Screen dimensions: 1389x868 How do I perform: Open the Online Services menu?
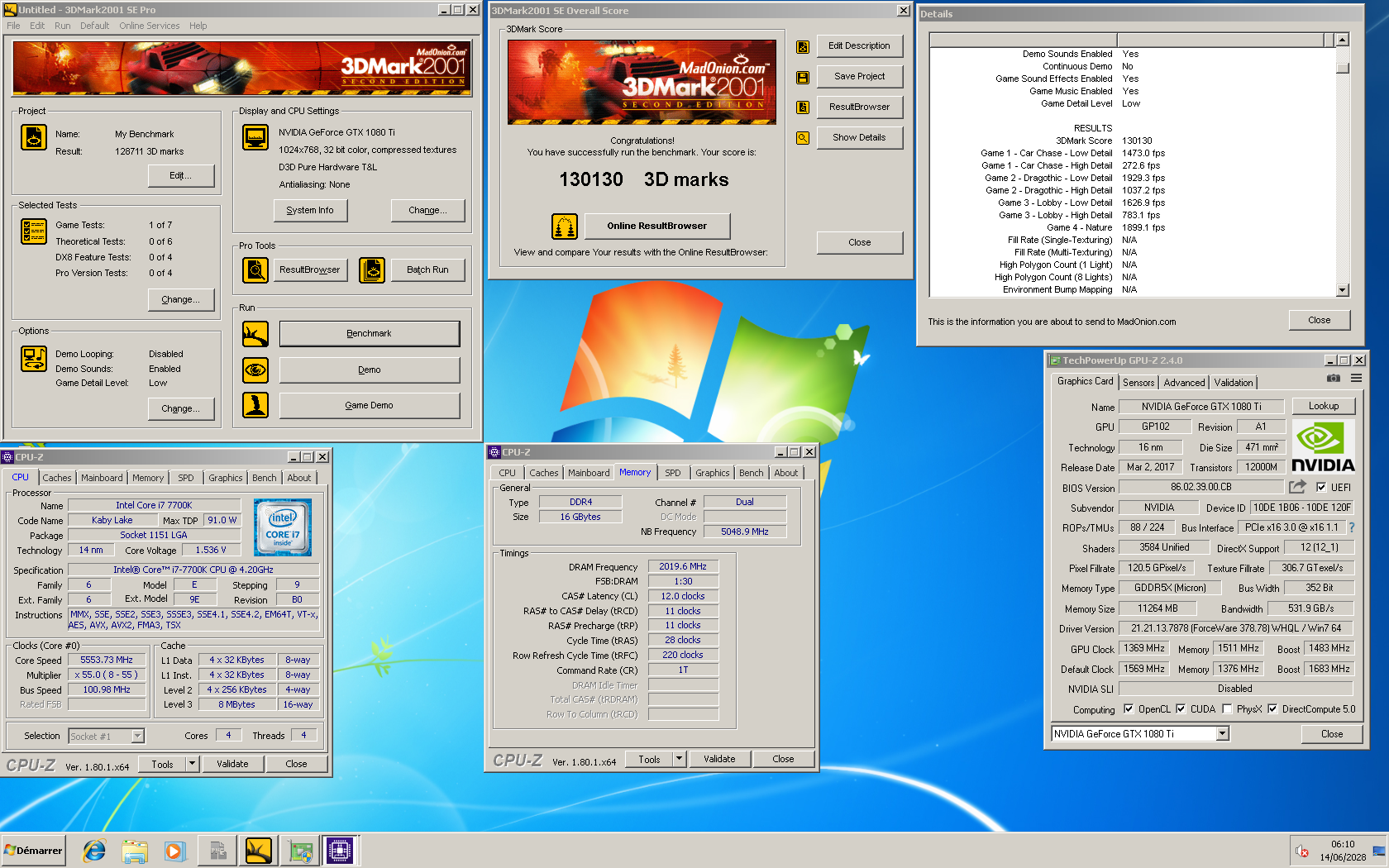pyautogui.click(x=149, y=26)
